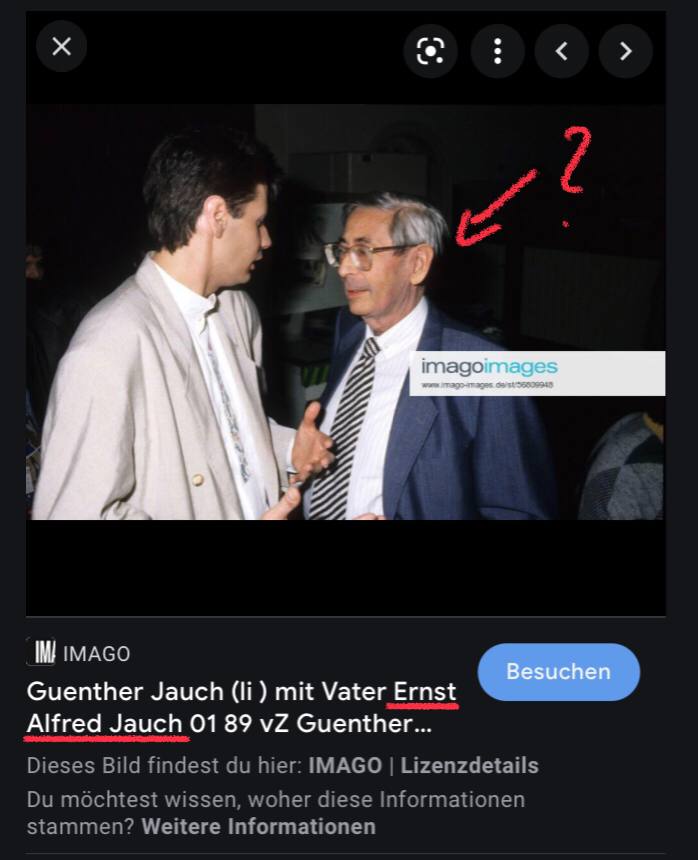
Task: Show the next image with right chevron
Action: click(x=626, y=51)
